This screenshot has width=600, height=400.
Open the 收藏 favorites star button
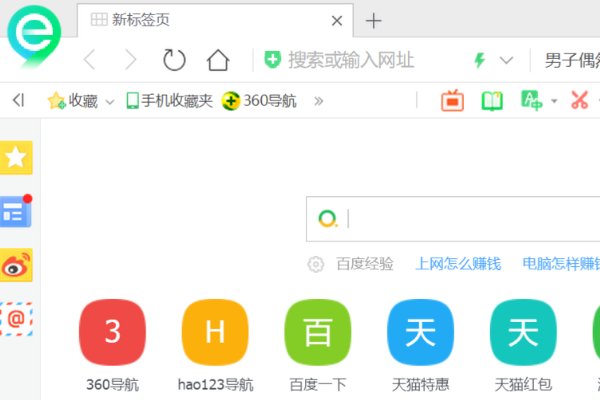[73, 101]
